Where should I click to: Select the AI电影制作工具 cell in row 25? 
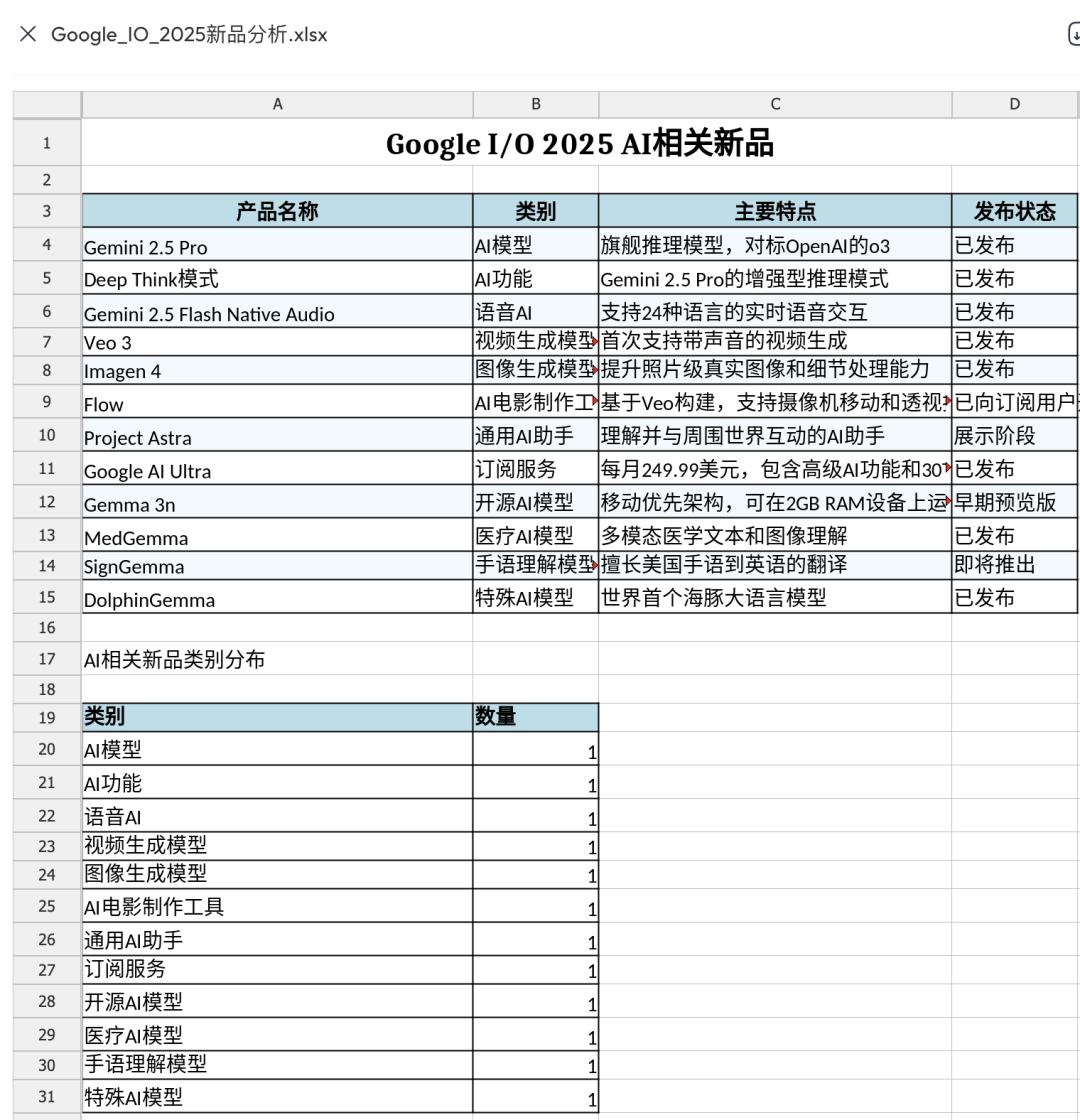(x=277, y=906)
